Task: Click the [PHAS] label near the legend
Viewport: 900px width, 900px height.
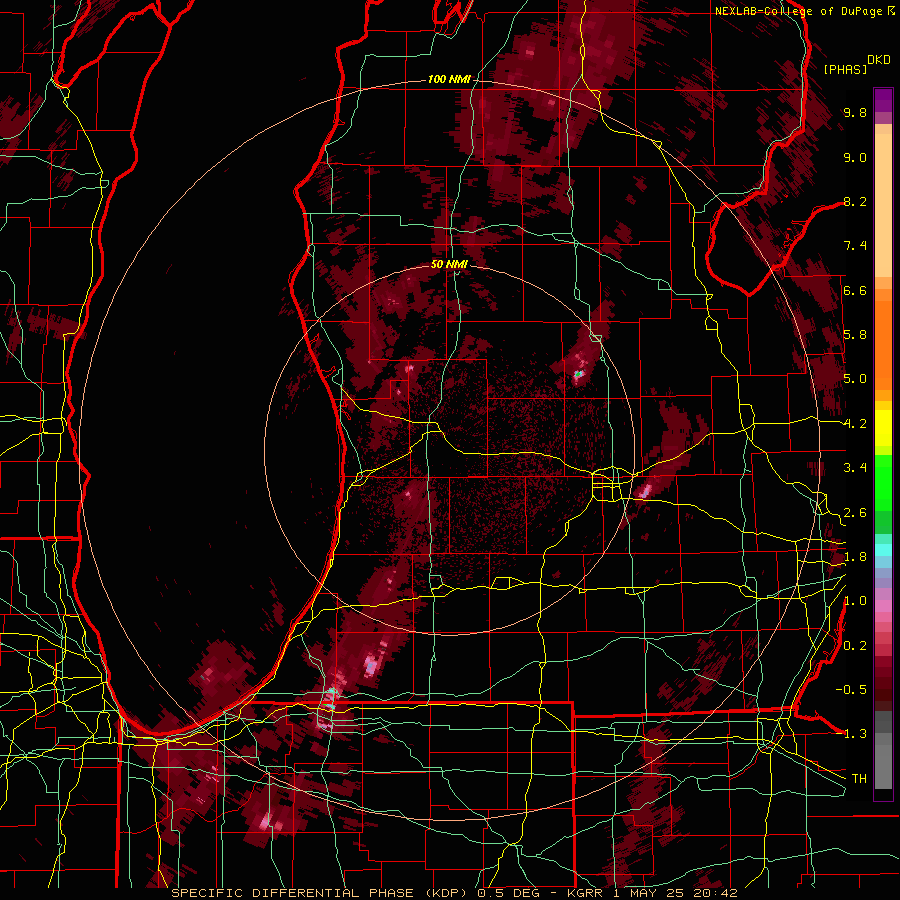Action: tap(845, 69)
